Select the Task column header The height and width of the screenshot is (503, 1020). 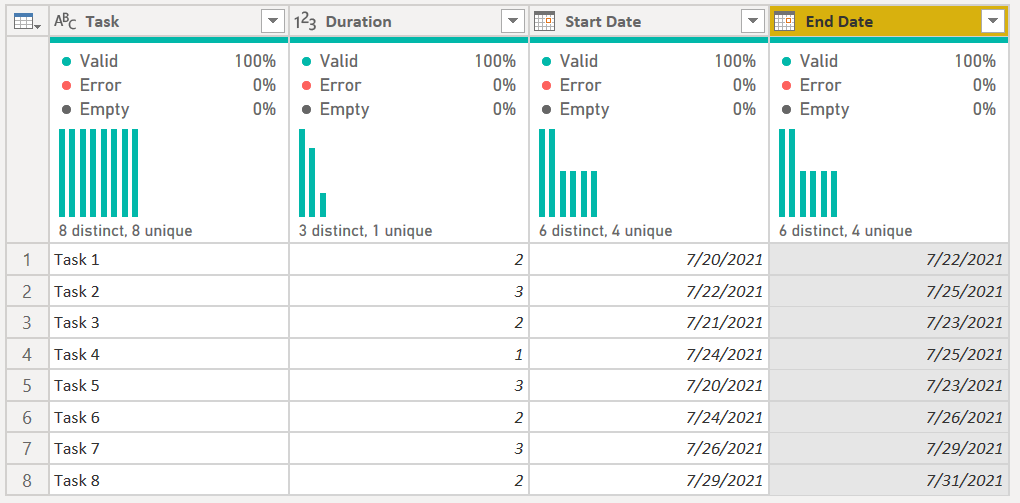coord(169,21)
